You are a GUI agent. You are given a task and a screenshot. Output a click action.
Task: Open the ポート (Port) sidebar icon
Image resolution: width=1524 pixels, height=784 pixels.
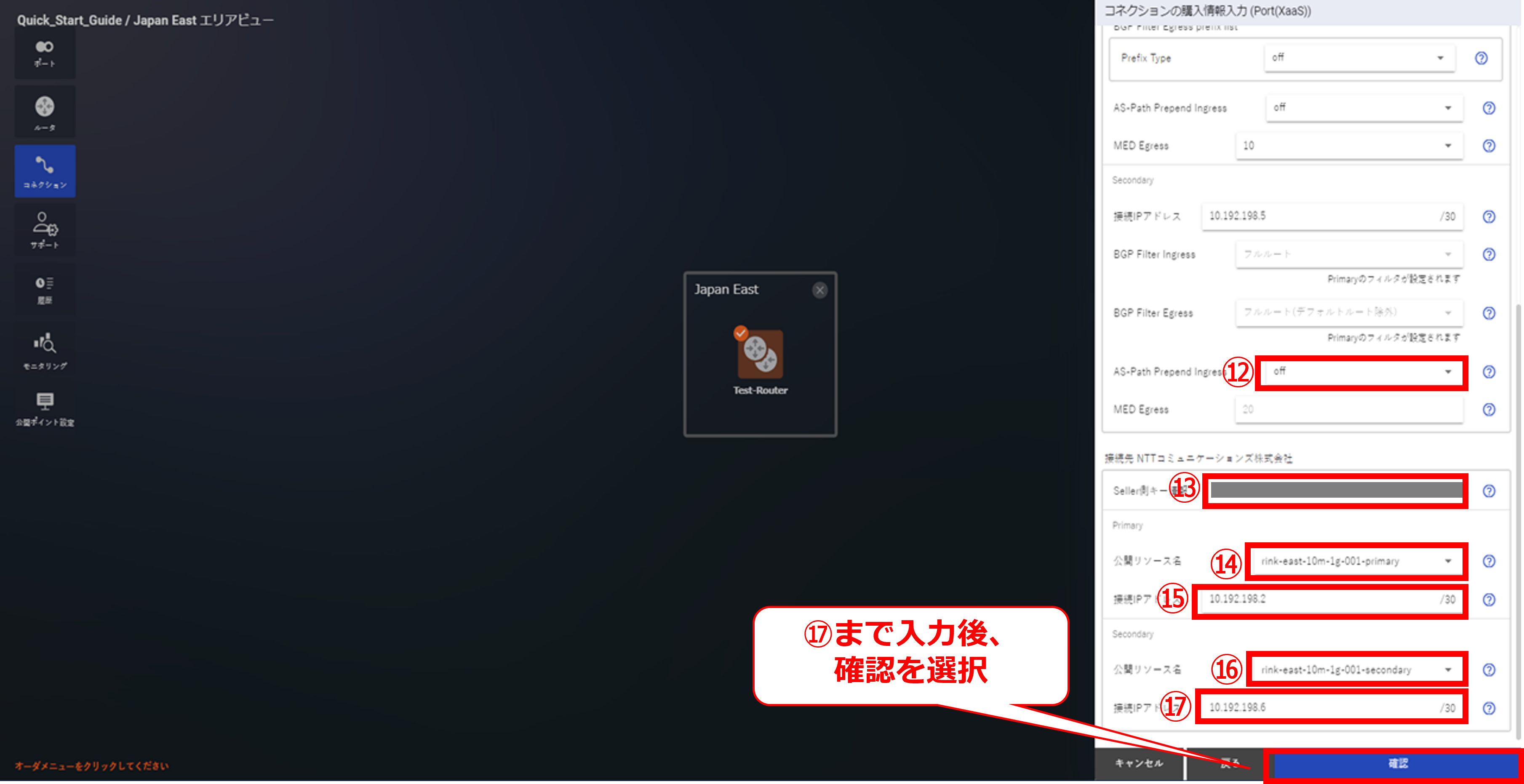point(44,53)
